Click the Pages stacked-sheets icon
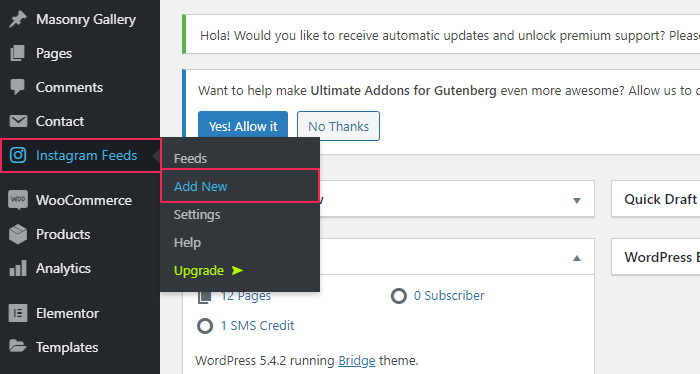The image size is (700, 374). point(18,53)
